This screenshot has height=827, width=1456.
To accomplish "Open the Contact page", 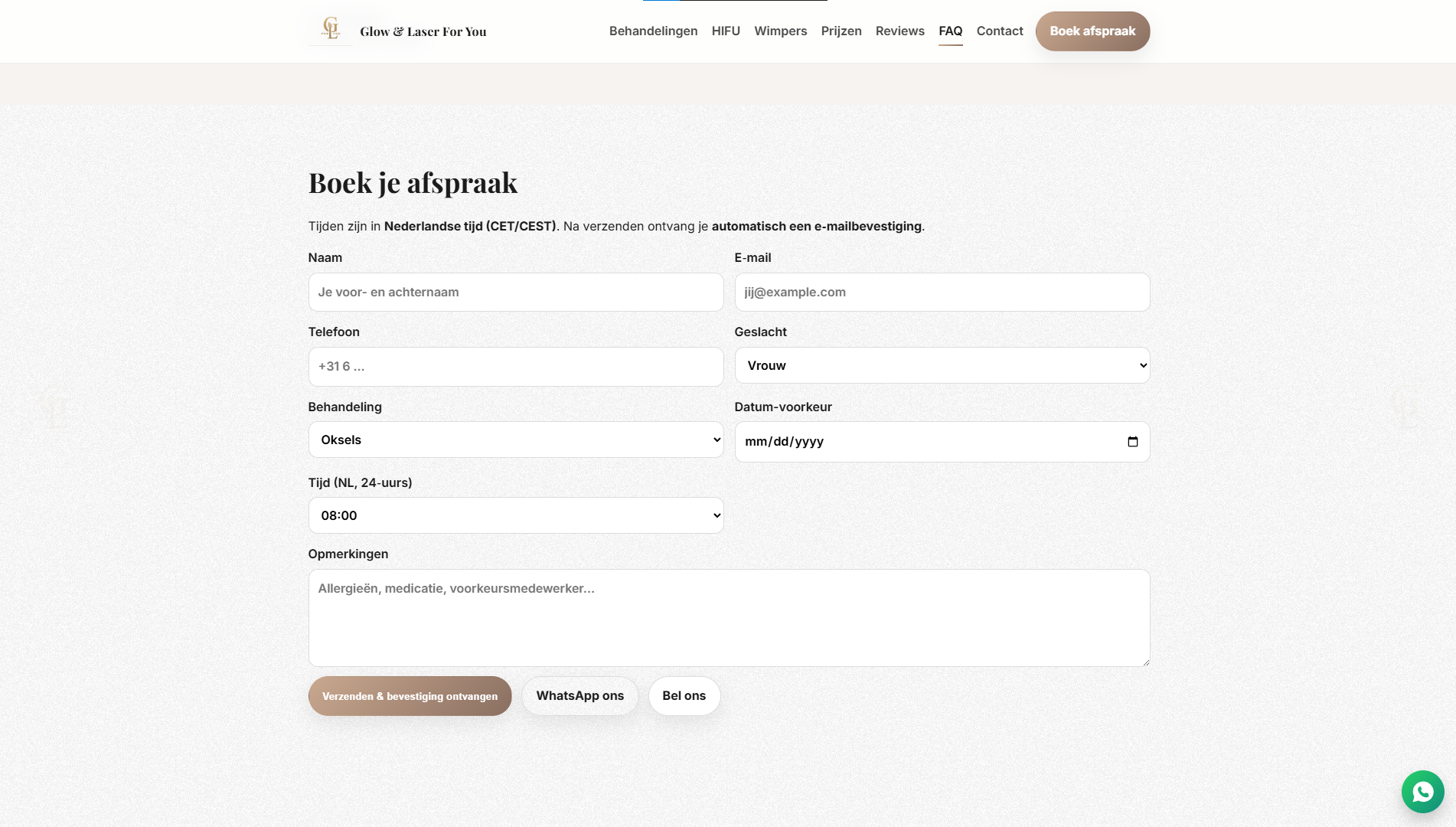I will point(999,31).
